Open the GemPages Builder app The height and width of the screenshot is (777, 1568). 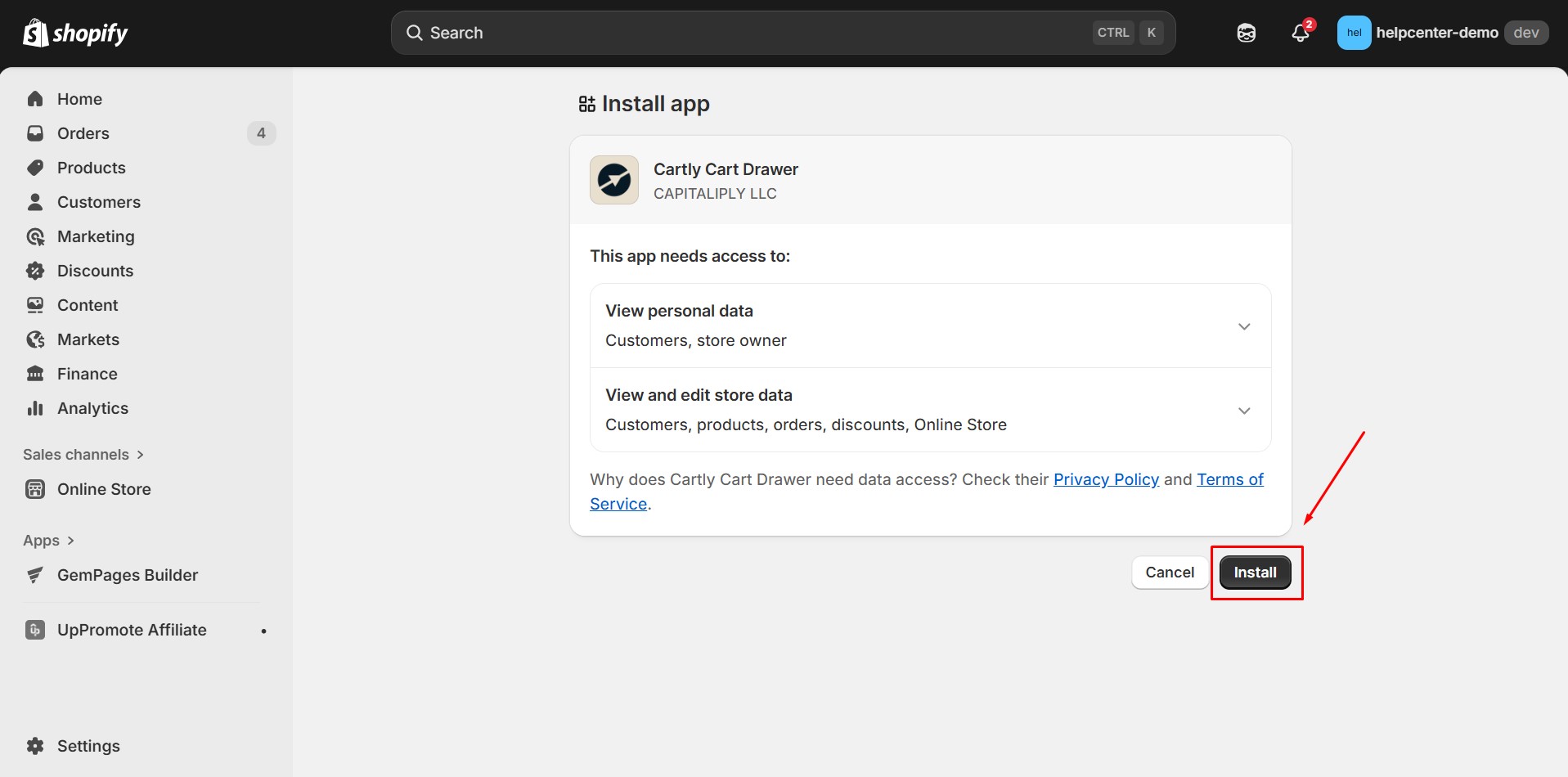tap(128, 574)
